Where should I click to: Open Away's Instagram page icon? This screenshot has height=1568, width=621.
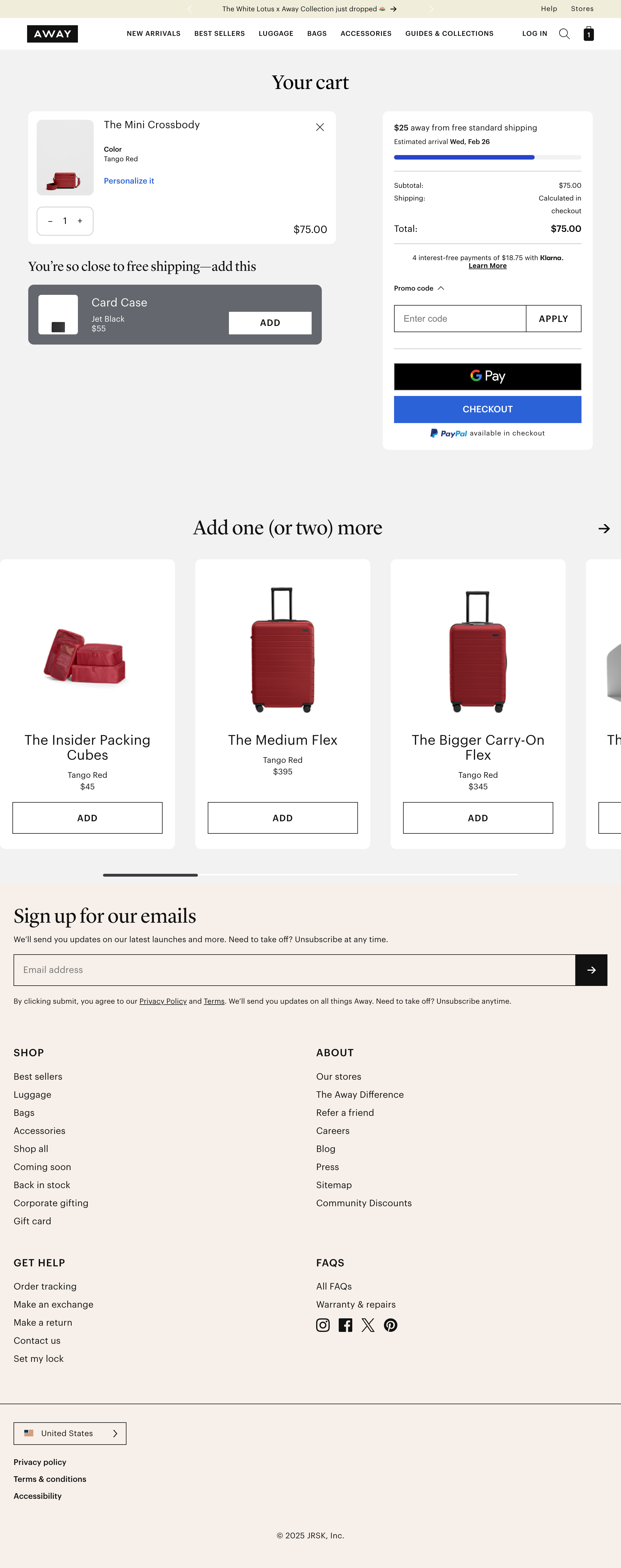point(323,1325)
